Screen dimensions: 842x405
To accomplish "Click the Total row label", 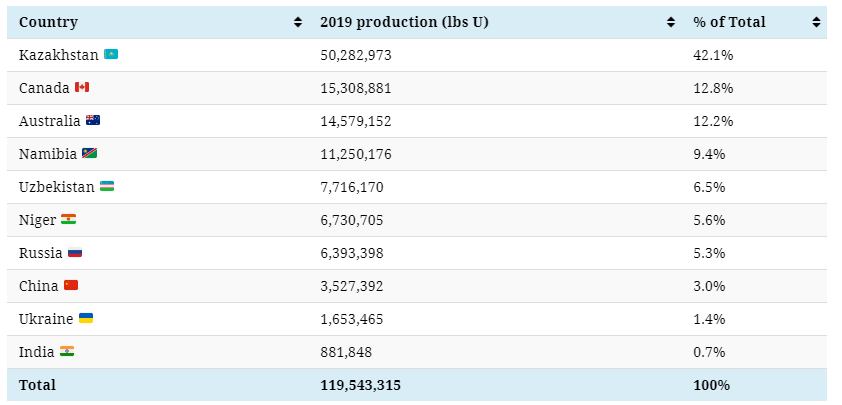I will (37, 385).
